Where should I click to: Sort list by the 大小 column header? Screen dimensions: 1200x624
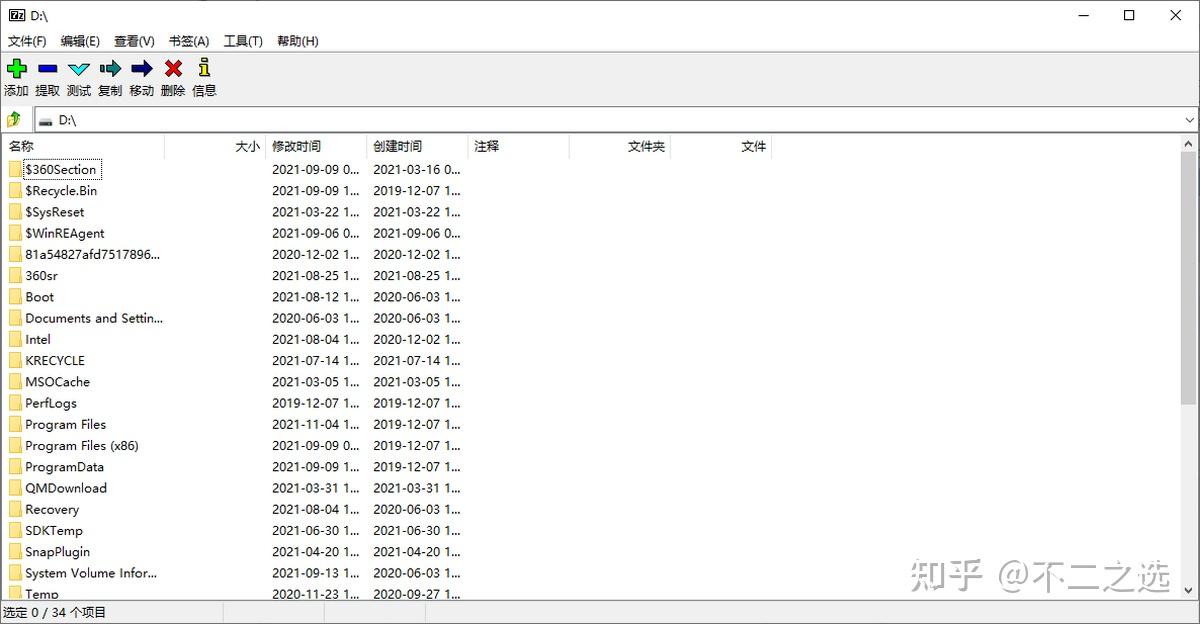[x=215, y=146]
